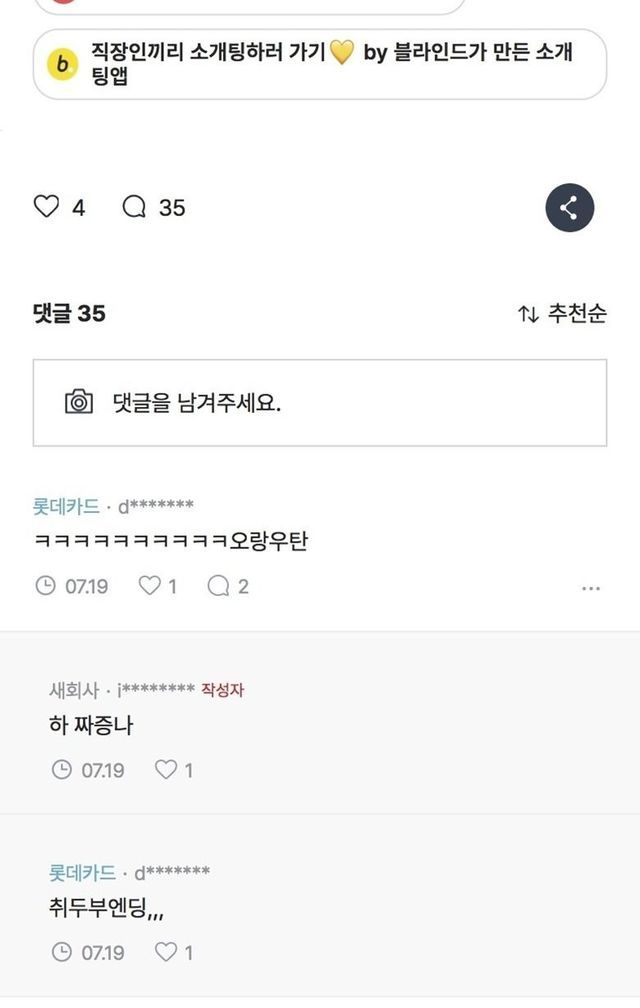Click the clock icon on 취두부엔딩 reply

(x=62, y=952)
